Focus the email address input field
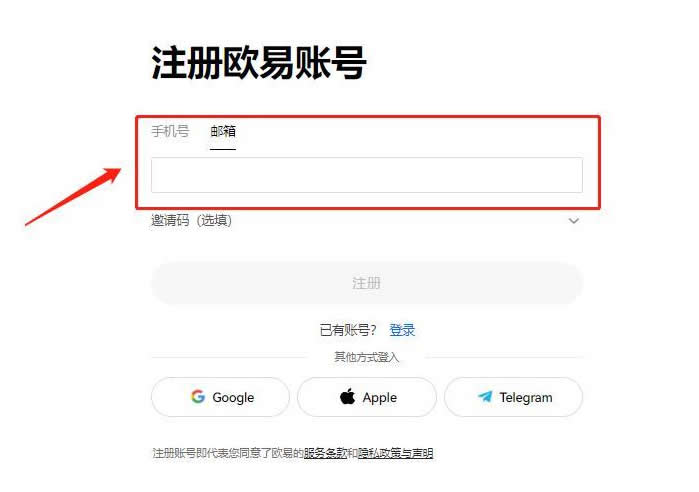699x492 pixels. tap(367, 175)
